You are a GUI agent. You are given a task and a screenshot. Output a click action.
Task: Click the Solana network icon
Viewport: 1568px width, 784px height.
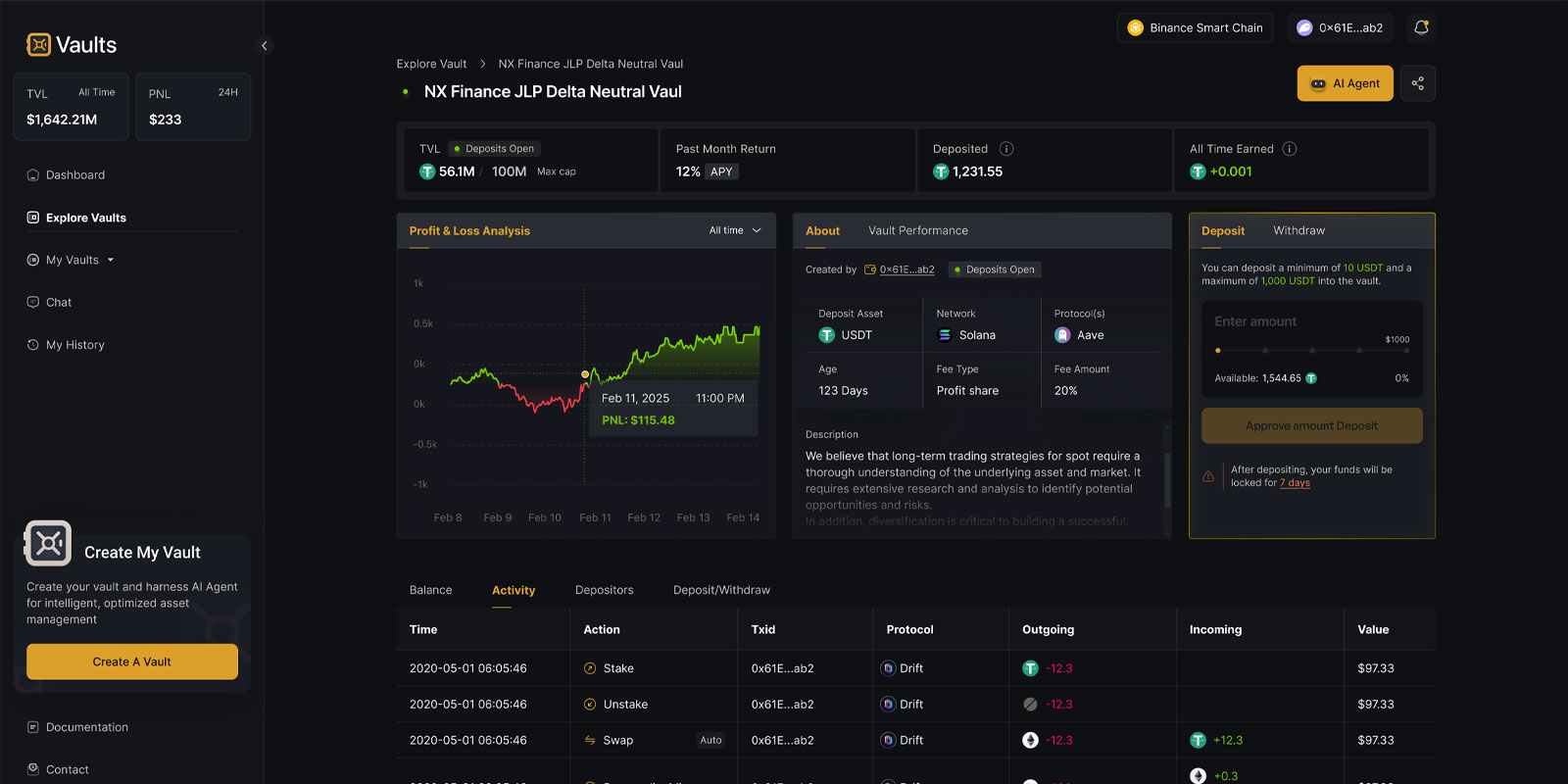click(945, 335)
